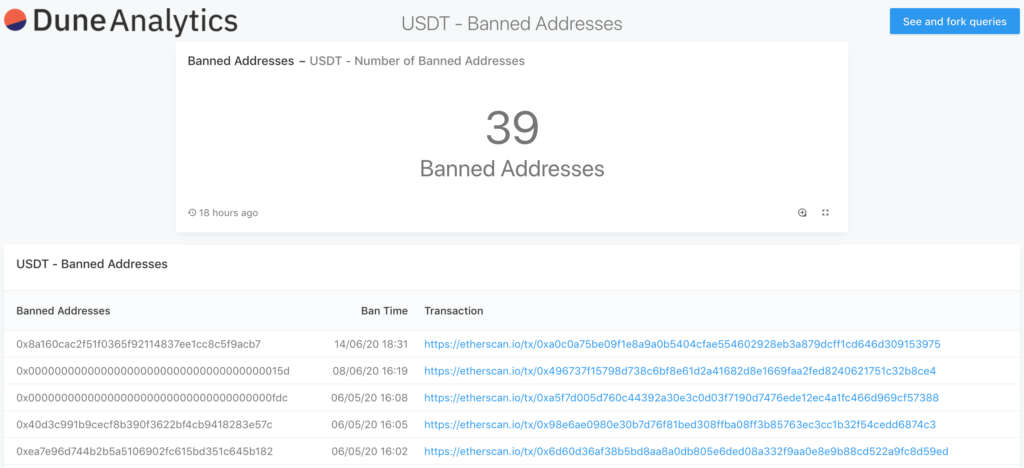Image resolution: width=1024 pixels, height=468 pixels.
Task: Click See and fork queries button
Action: point(954,22)
